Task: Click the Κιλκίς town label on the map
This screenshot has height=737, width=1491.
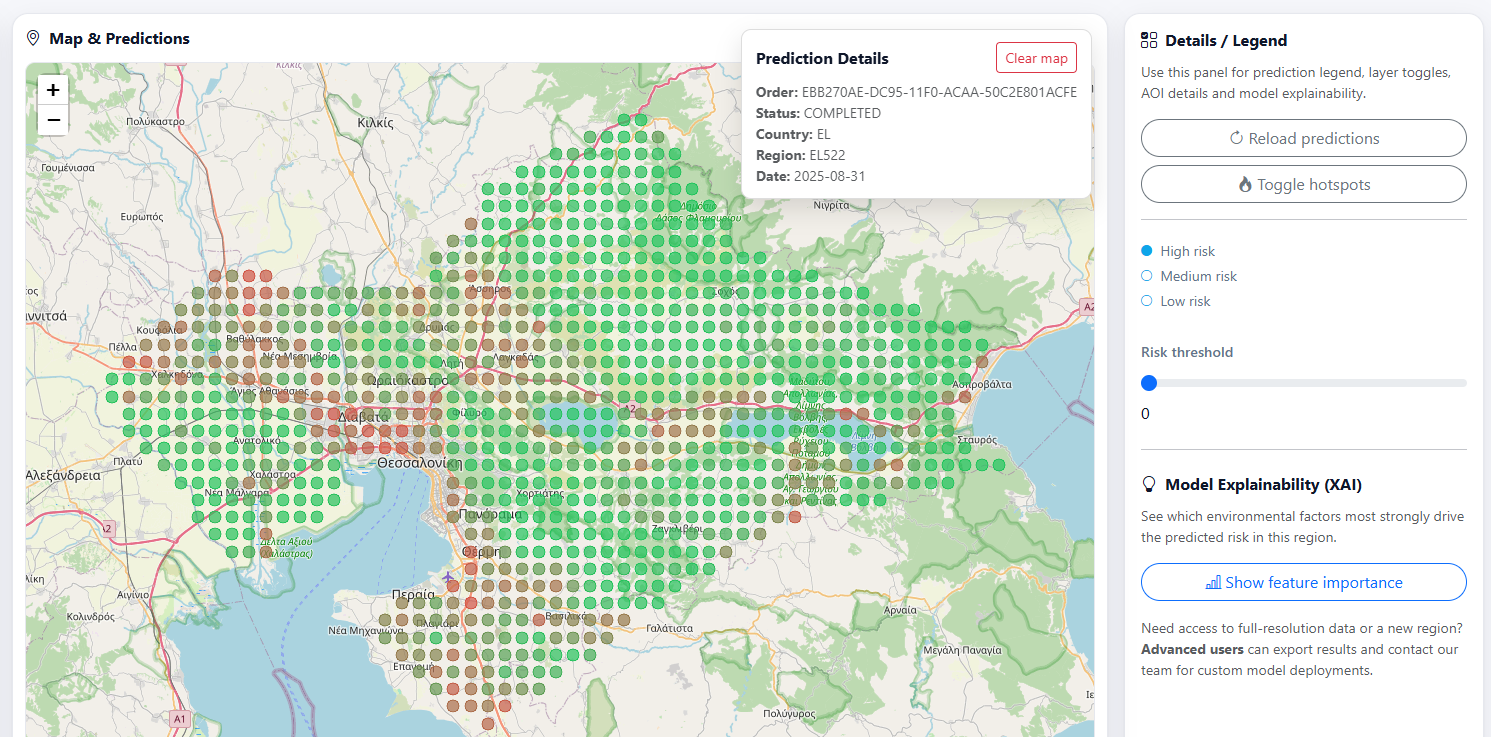Action: 375,123
